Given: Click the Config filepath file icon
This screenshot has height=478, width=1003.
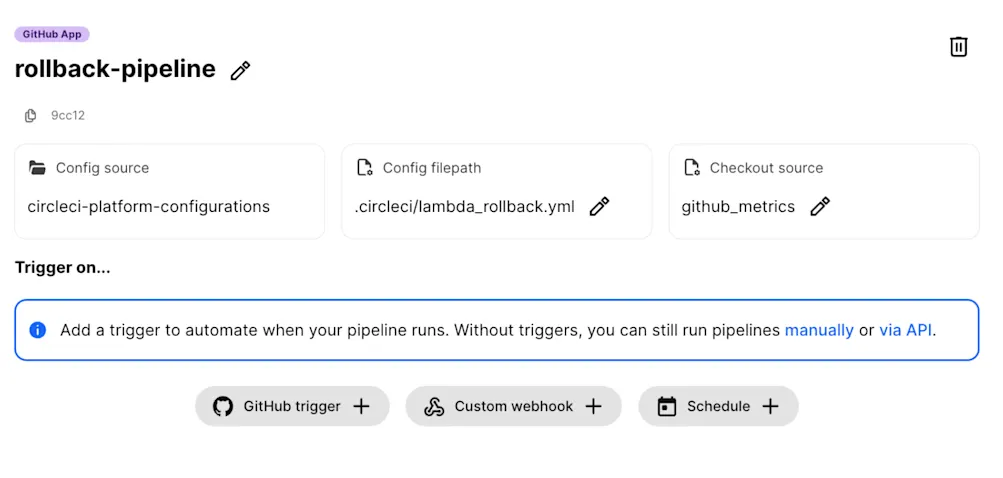Looking at the screenshot, I should tap(365, 168).
